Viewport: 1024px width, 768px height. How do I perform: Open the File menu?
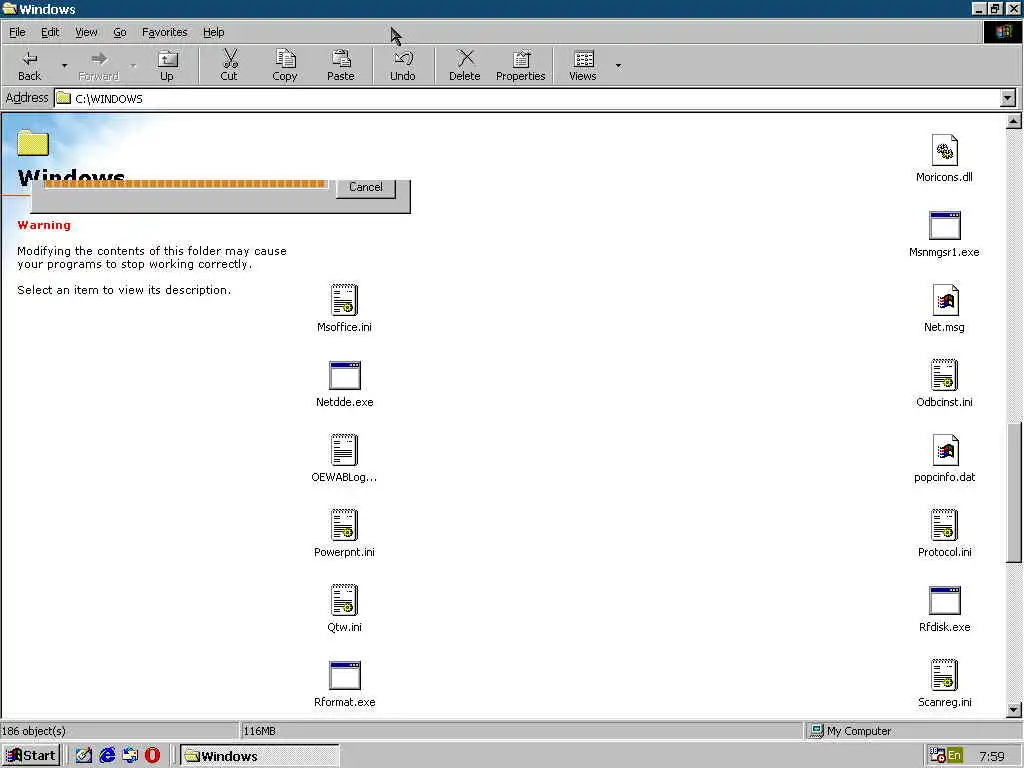click(x=17, y=32)
